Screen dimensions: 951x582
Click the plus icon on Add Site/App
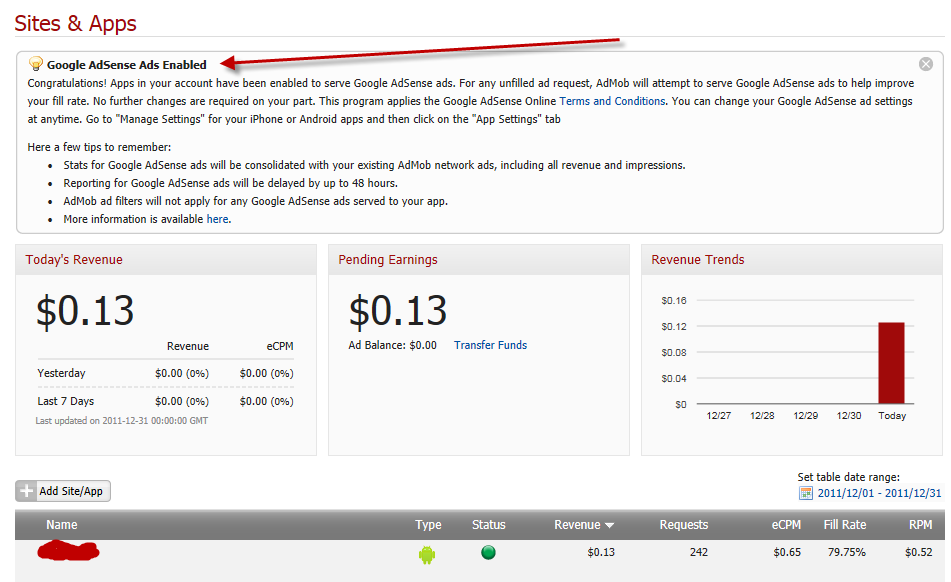pos(26,491)
